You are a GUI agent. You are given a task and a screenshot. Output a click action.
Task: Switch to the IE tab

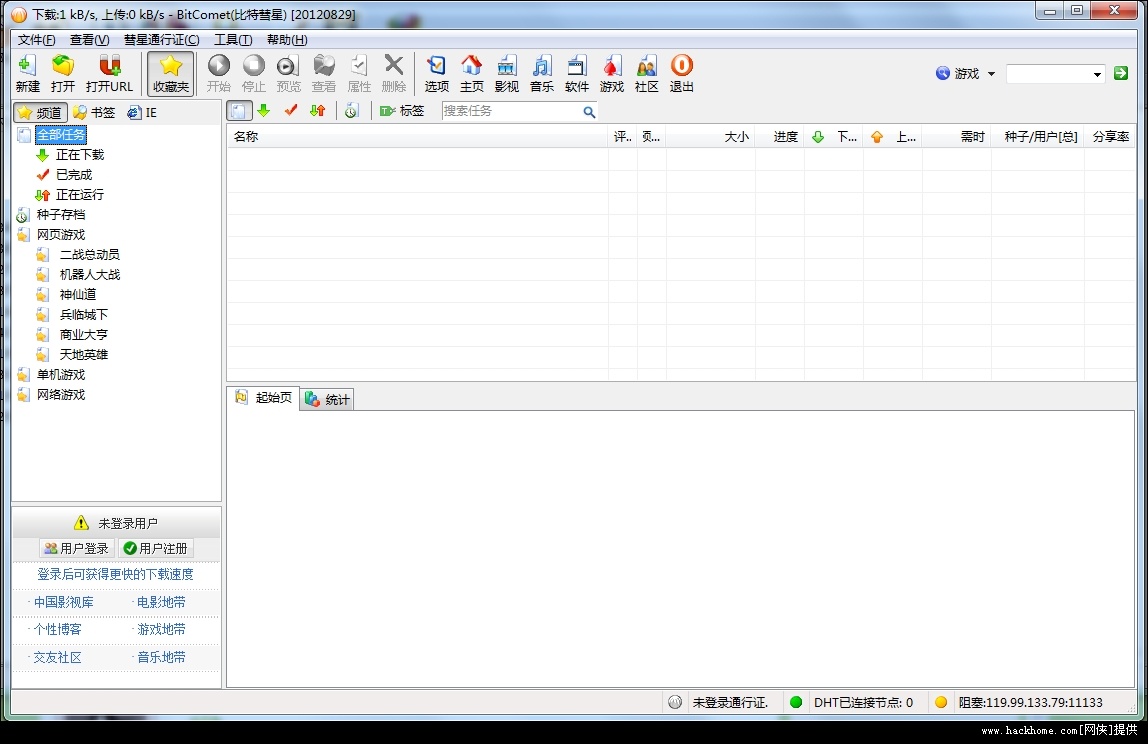point(142,112)
